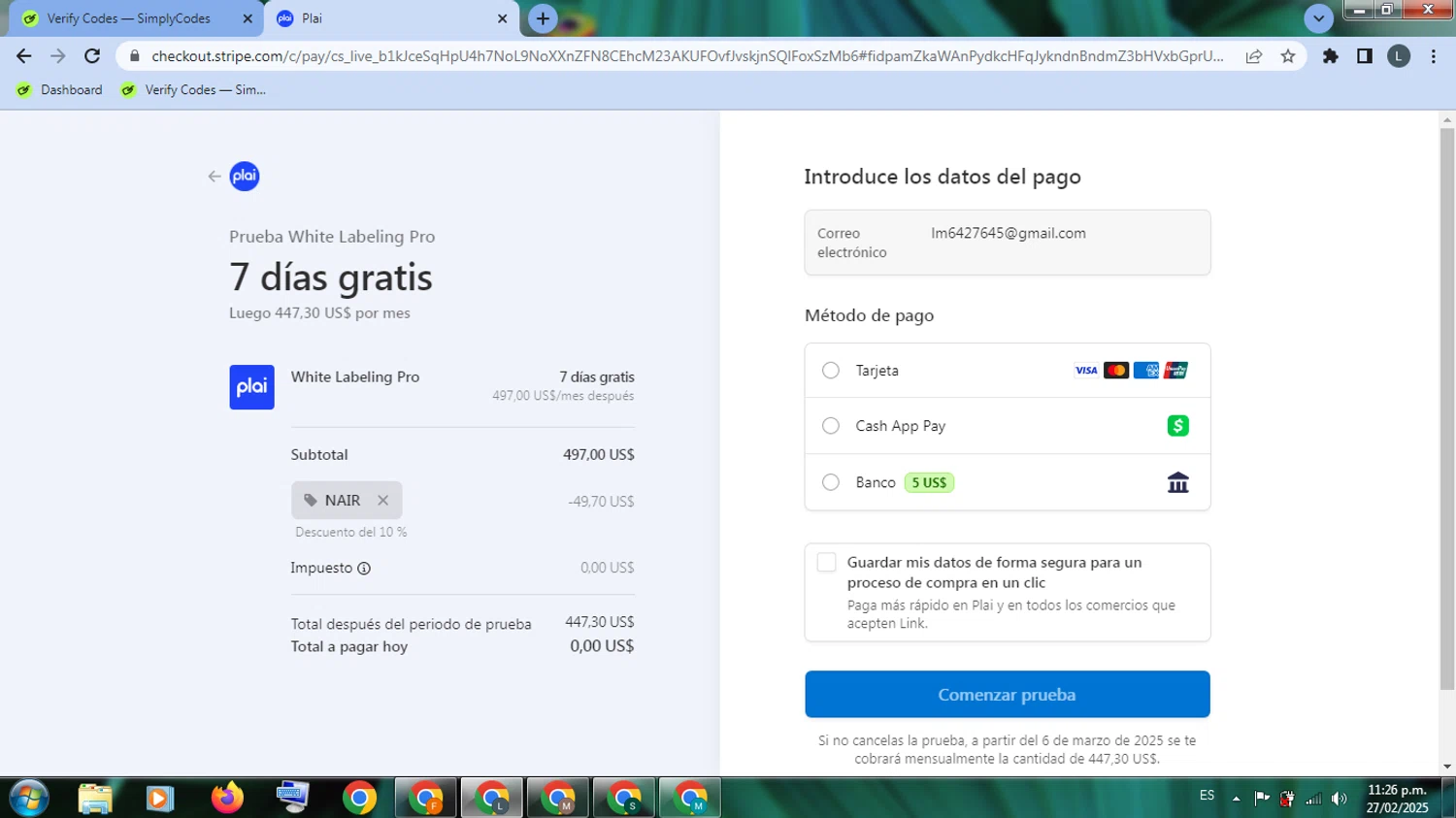Click the Comenzar prueba button
Image resolution: width=1456 pixels, height=818 pixels.
pos(1007,695)
